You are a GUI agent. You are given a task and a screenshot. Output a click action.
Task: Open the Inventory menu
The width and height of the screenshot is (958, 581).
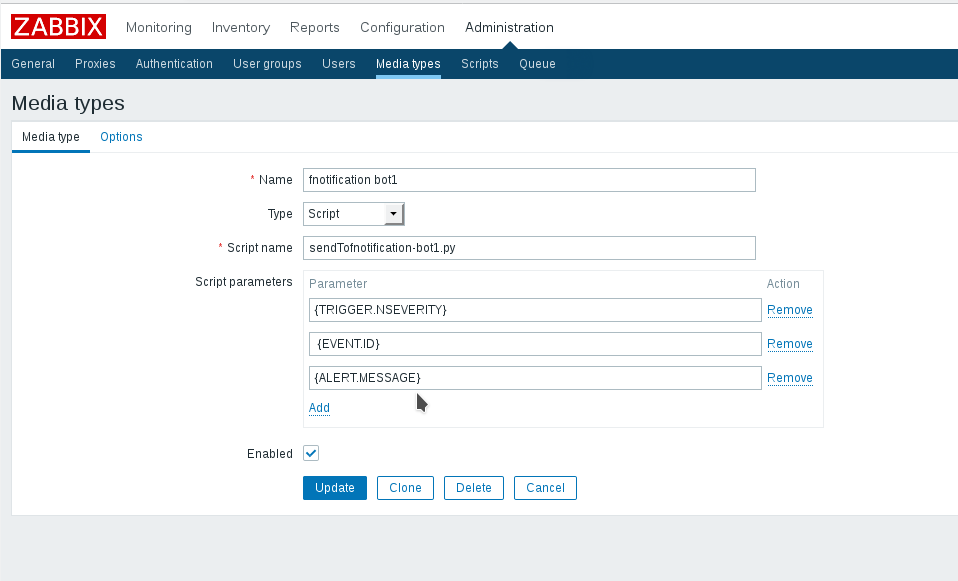[241, 27]
